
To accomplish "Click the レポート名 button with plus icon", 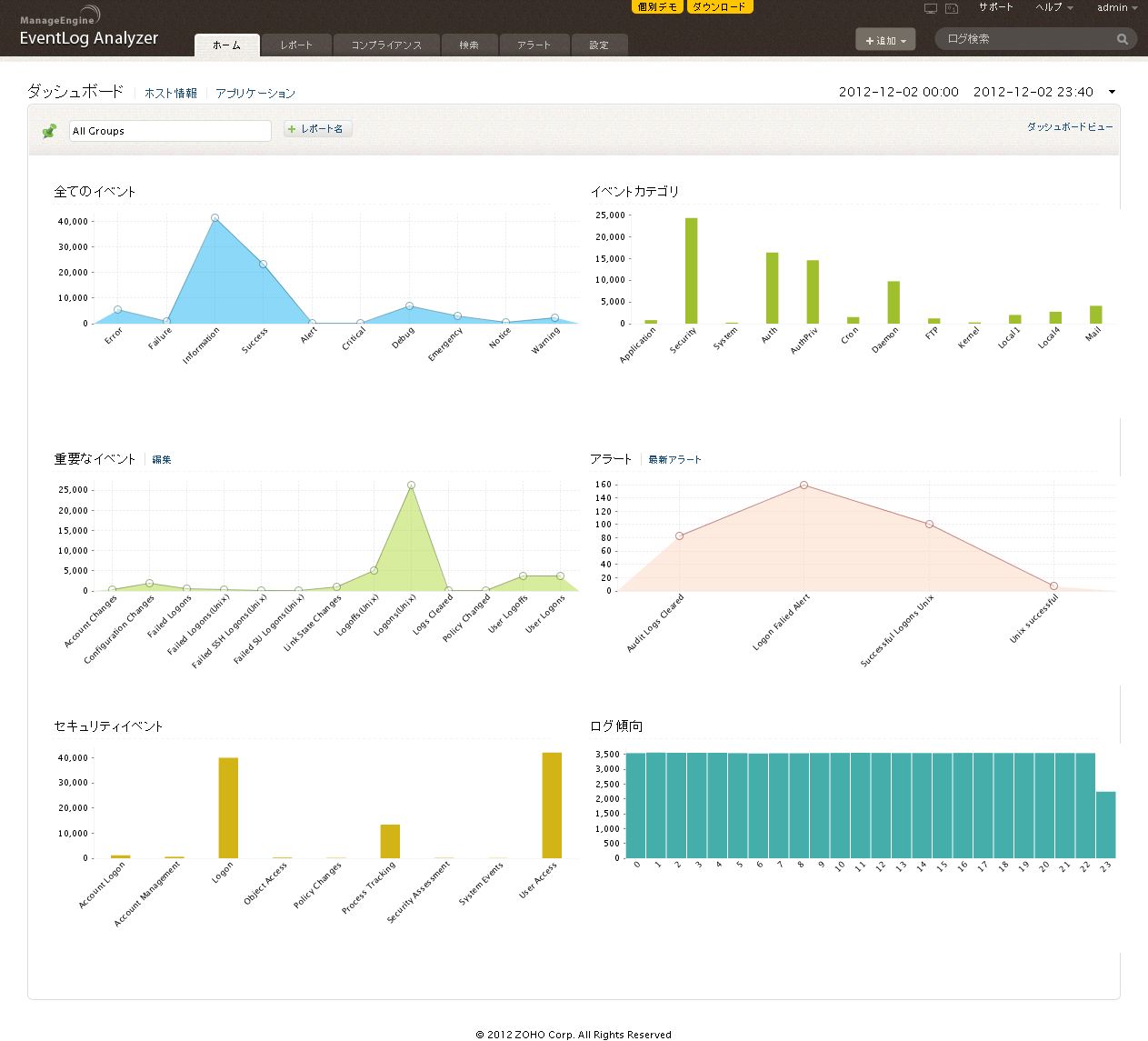I will (x=316, y=129).
